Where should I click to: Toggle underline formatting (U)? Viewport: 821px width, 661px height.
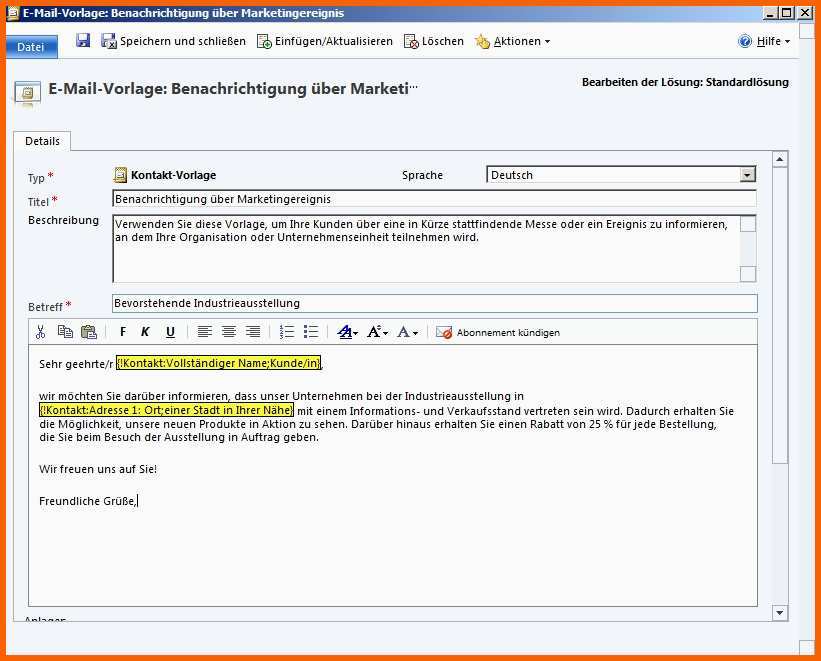point(170,332)
